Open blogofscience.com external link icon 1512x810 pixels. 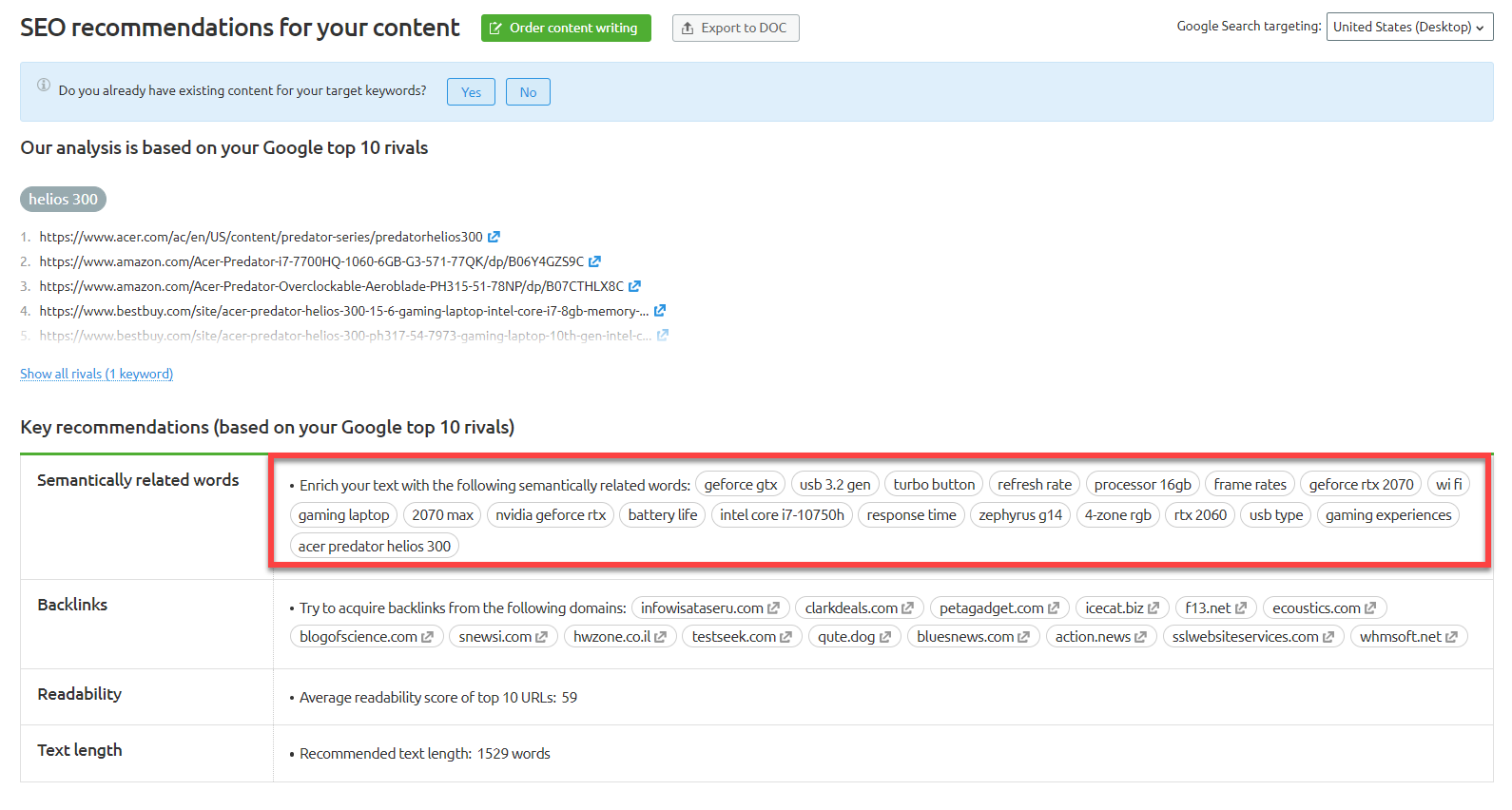[x=427, y=637]
